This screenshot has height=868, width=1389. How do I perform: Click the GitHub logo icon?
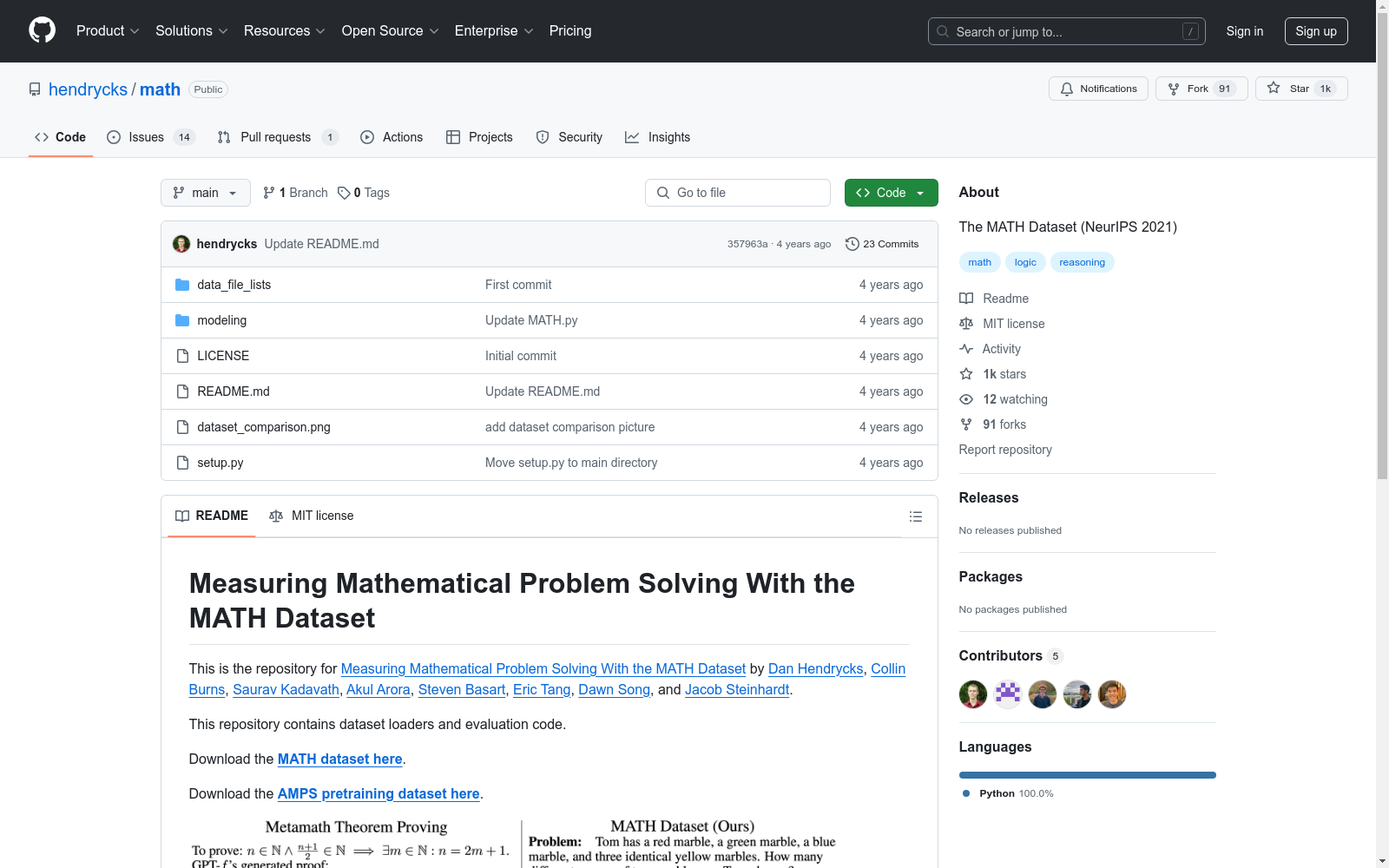click(42, 30)
